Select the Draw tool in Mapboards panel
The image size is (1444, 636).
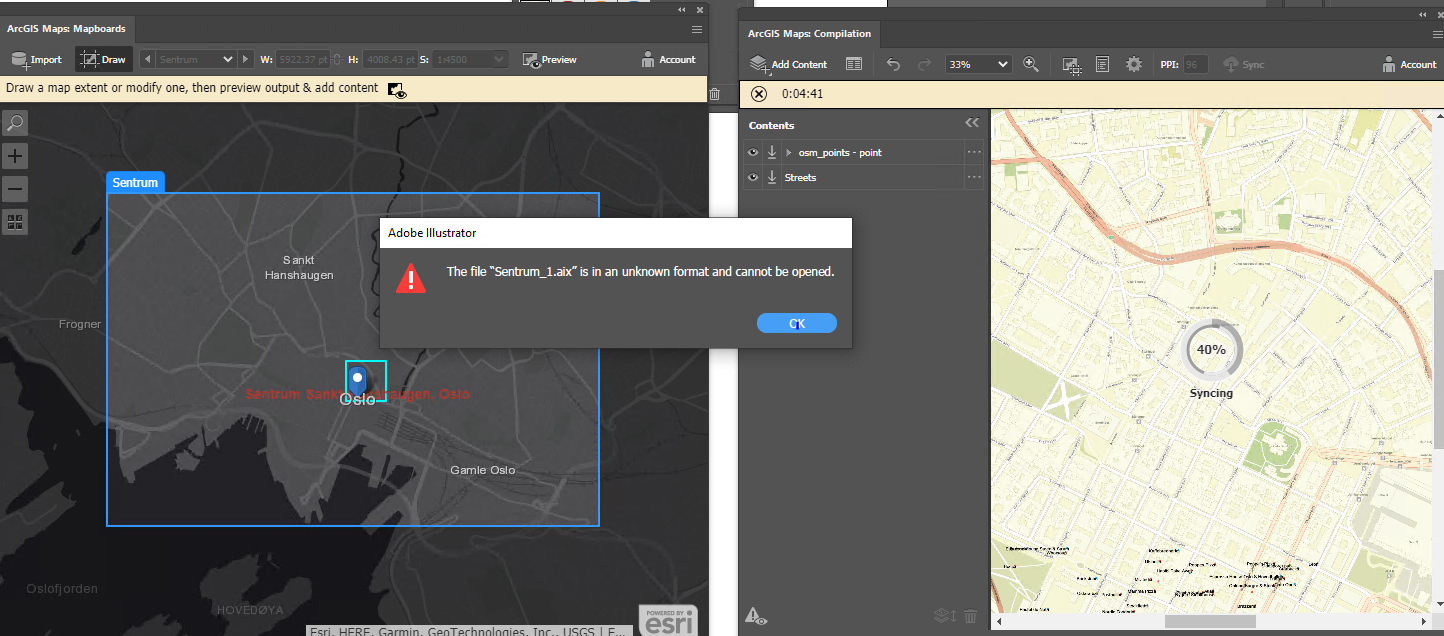click(x=103, y=59)
